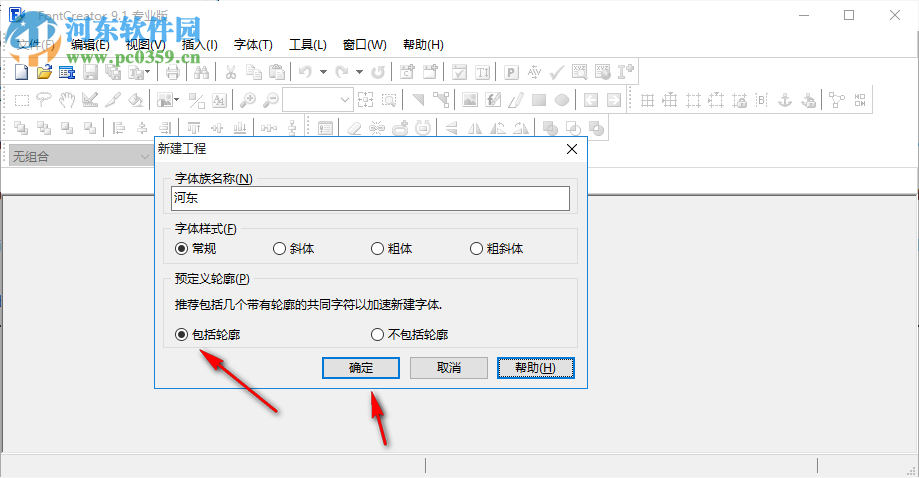The width and height of the screenshot is (919, 478).
Task: Click the AV kerning icon
Action: [534, 72]
